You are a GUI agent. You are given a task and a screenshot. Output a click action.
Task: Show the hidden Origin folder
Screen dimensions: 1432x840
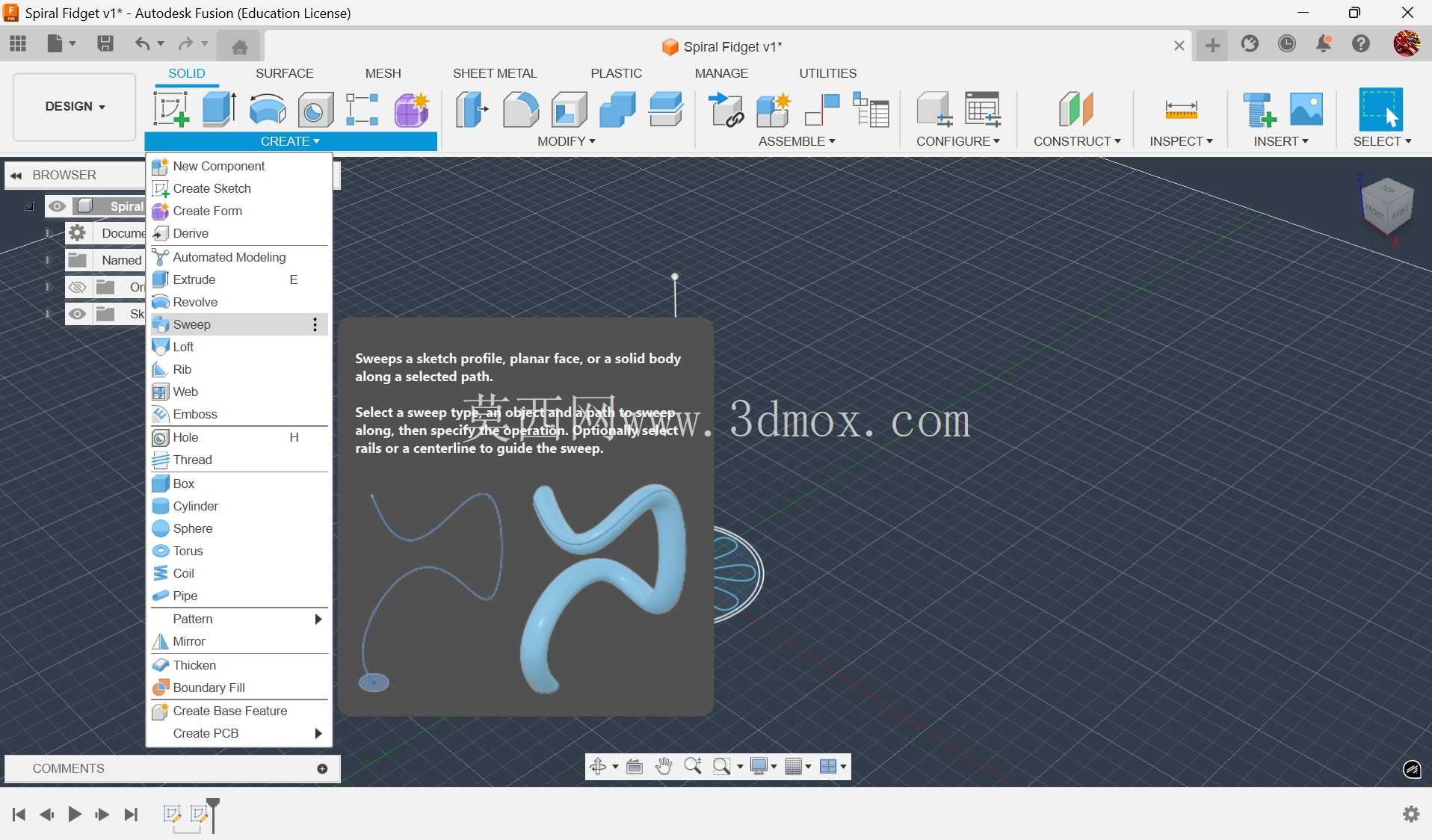pyautogui.click(x=77, y=287)
